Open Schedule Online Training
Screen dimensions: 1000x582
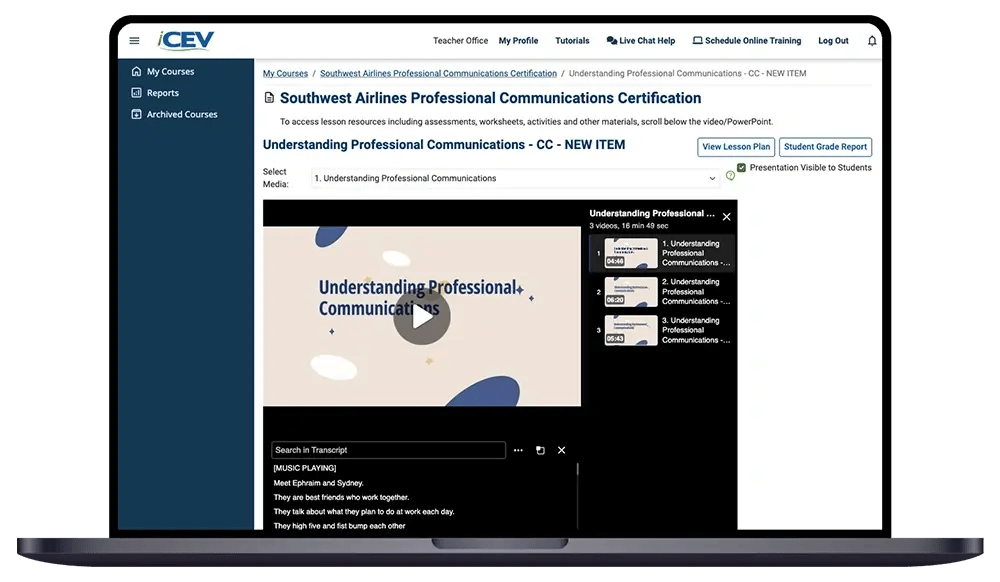[x=747, y=41]
